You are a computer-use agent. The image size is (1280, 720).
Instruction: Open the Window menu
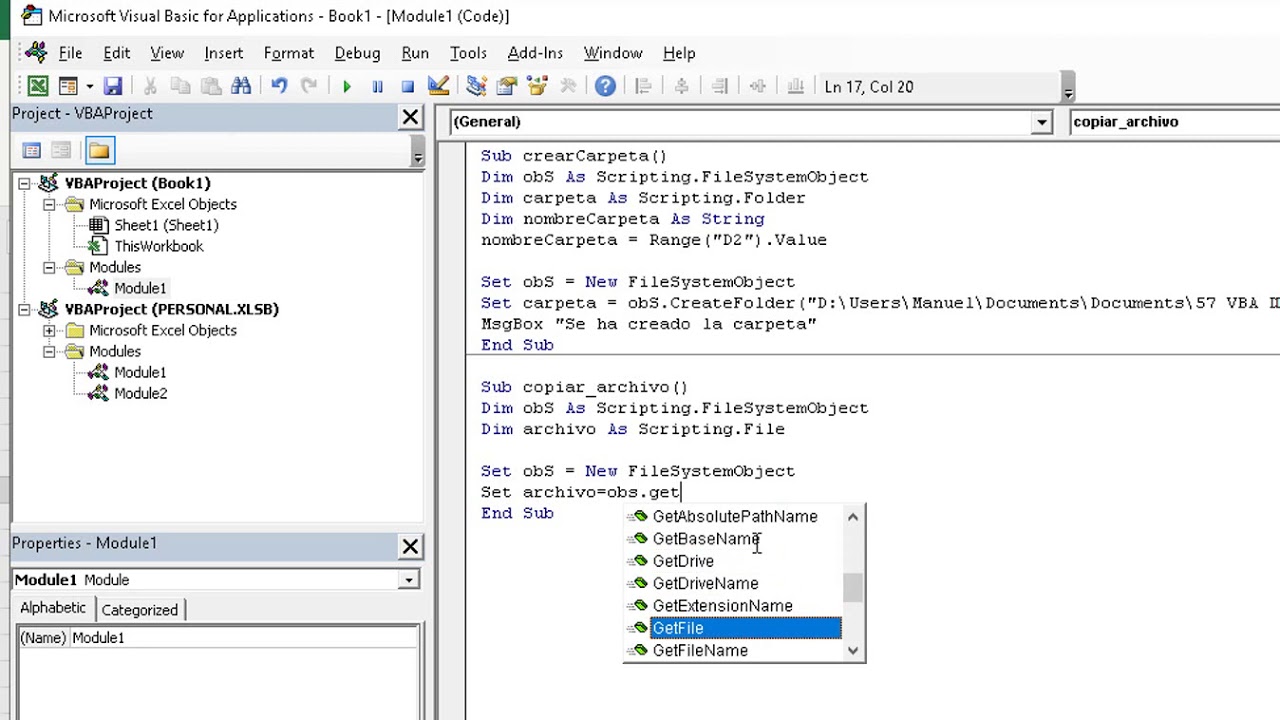click(613, 53)
